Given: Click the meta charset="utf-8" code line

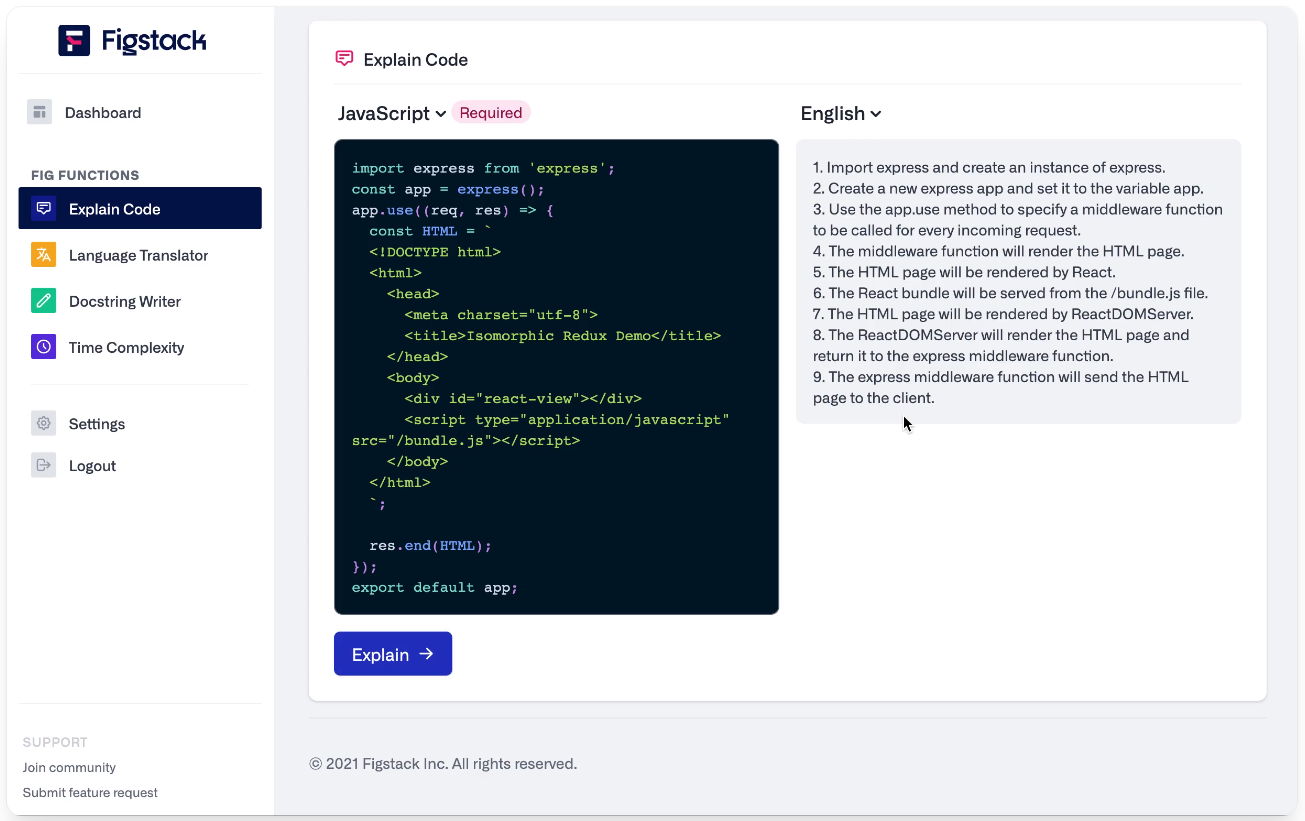Looking at the screenshot, I should [x=501, y=314].
